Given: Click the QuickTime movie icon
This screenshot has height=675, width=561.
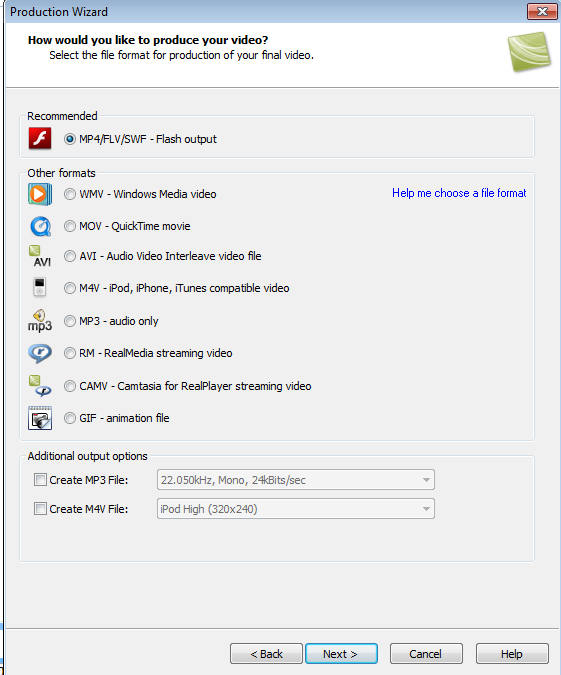Looking at the screenshot, I should [40, 226].
